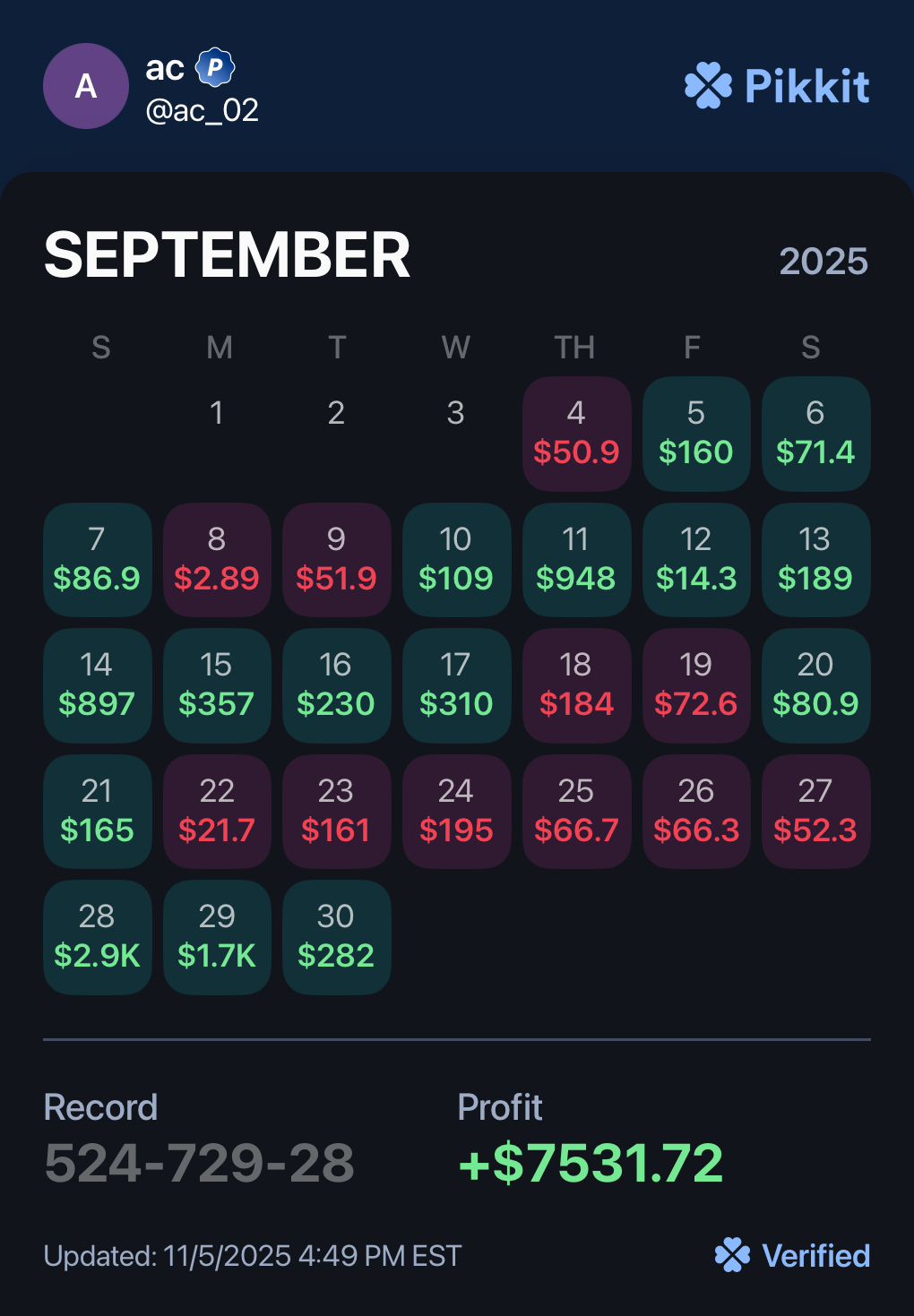The image size is (914, 1316).
Task: Tap September 17 cell showing $310
Action: (x=456, y=685)
